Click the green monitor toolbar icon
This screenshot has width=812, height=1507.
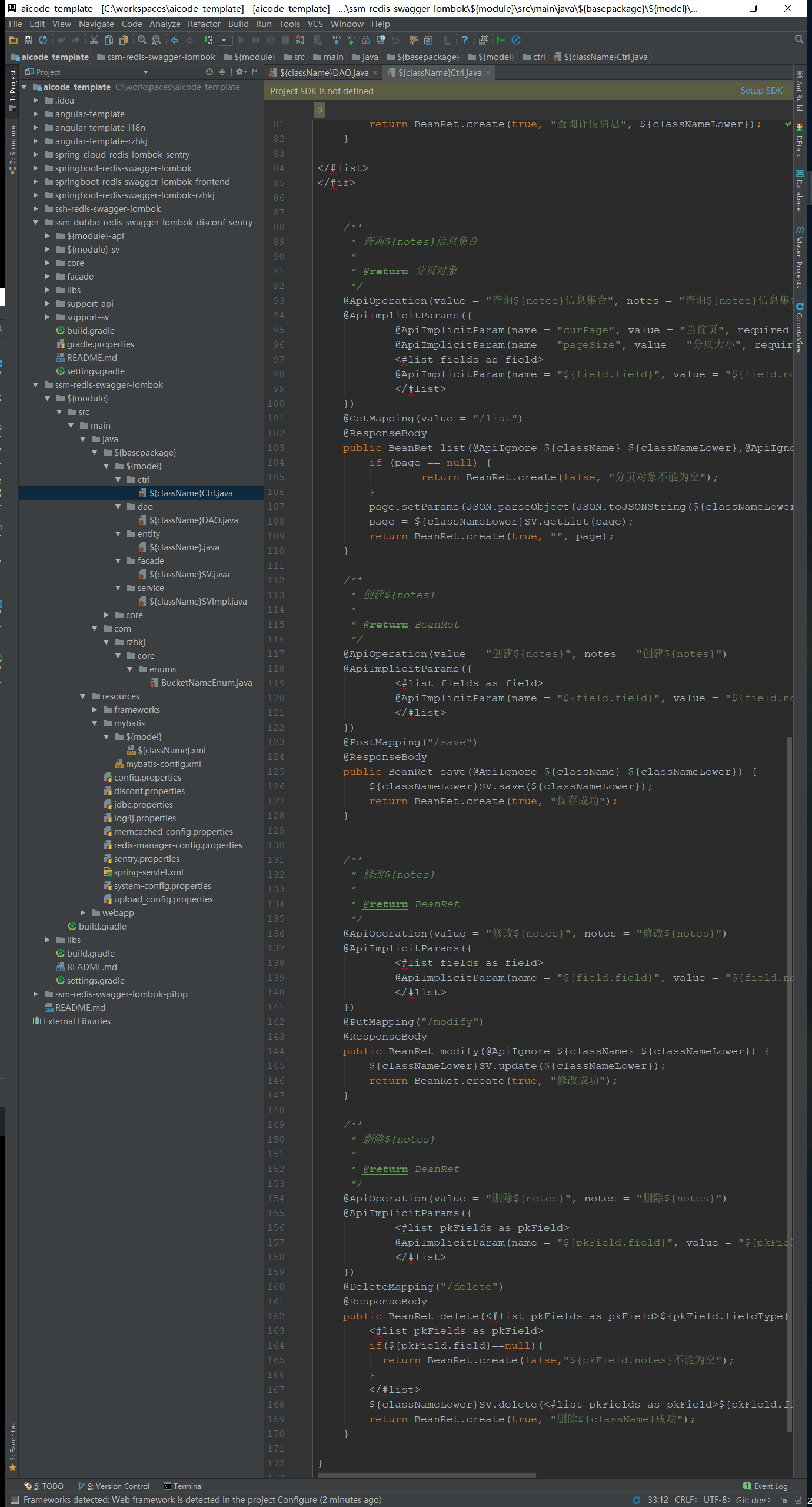(501, 40)
